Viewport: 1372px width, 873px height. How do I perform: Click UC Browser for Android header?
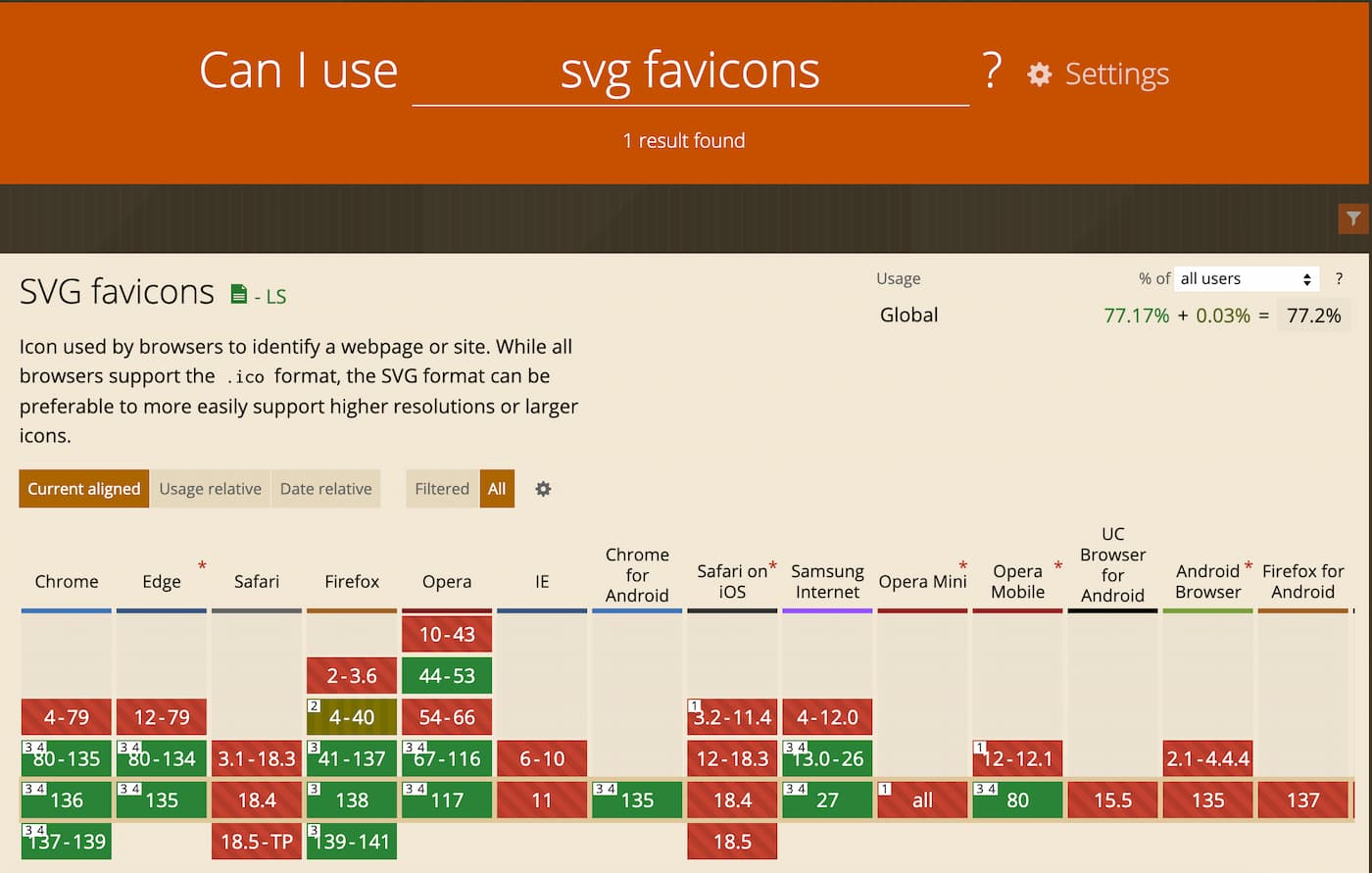(1112, 565)
